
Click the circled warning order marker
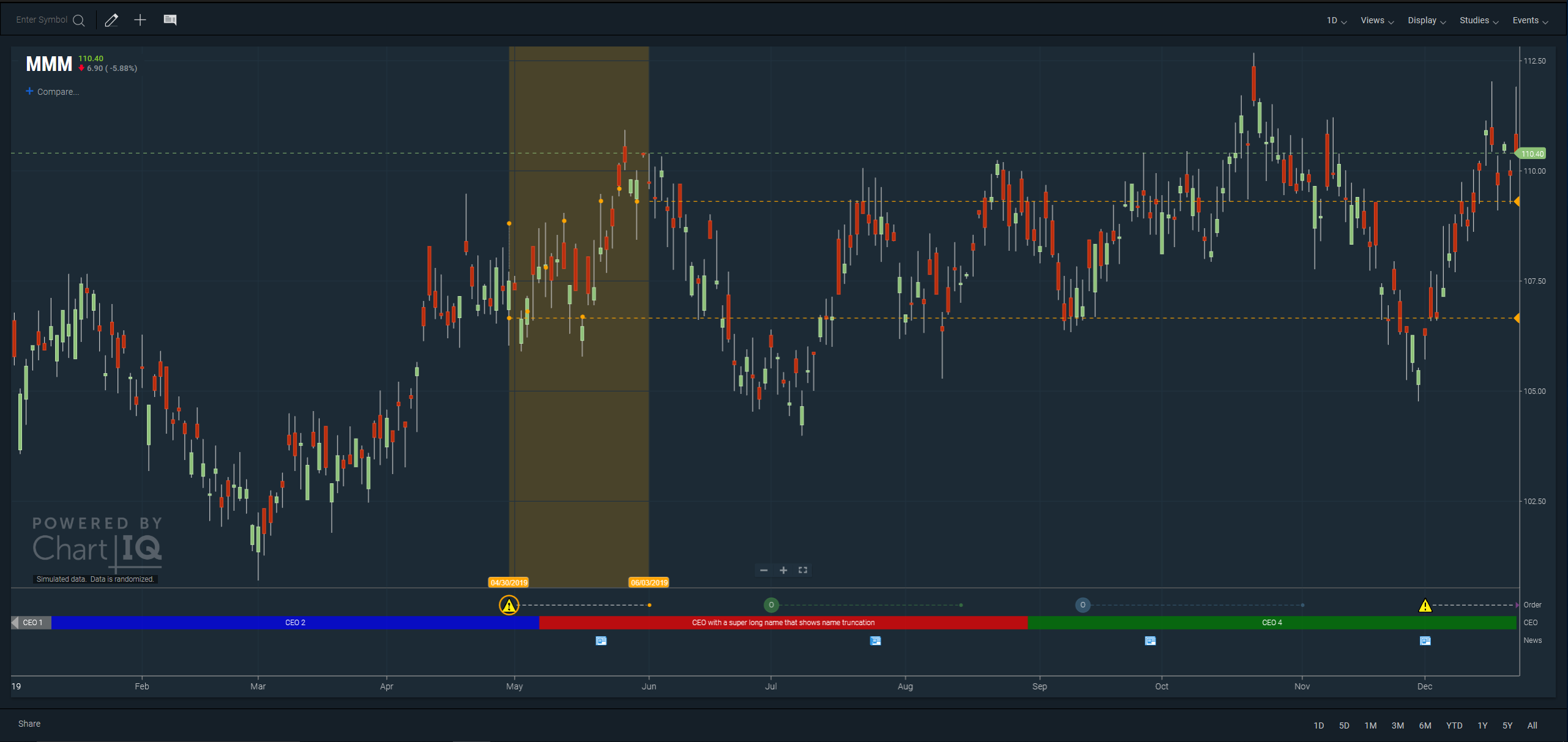coord(509,606)
